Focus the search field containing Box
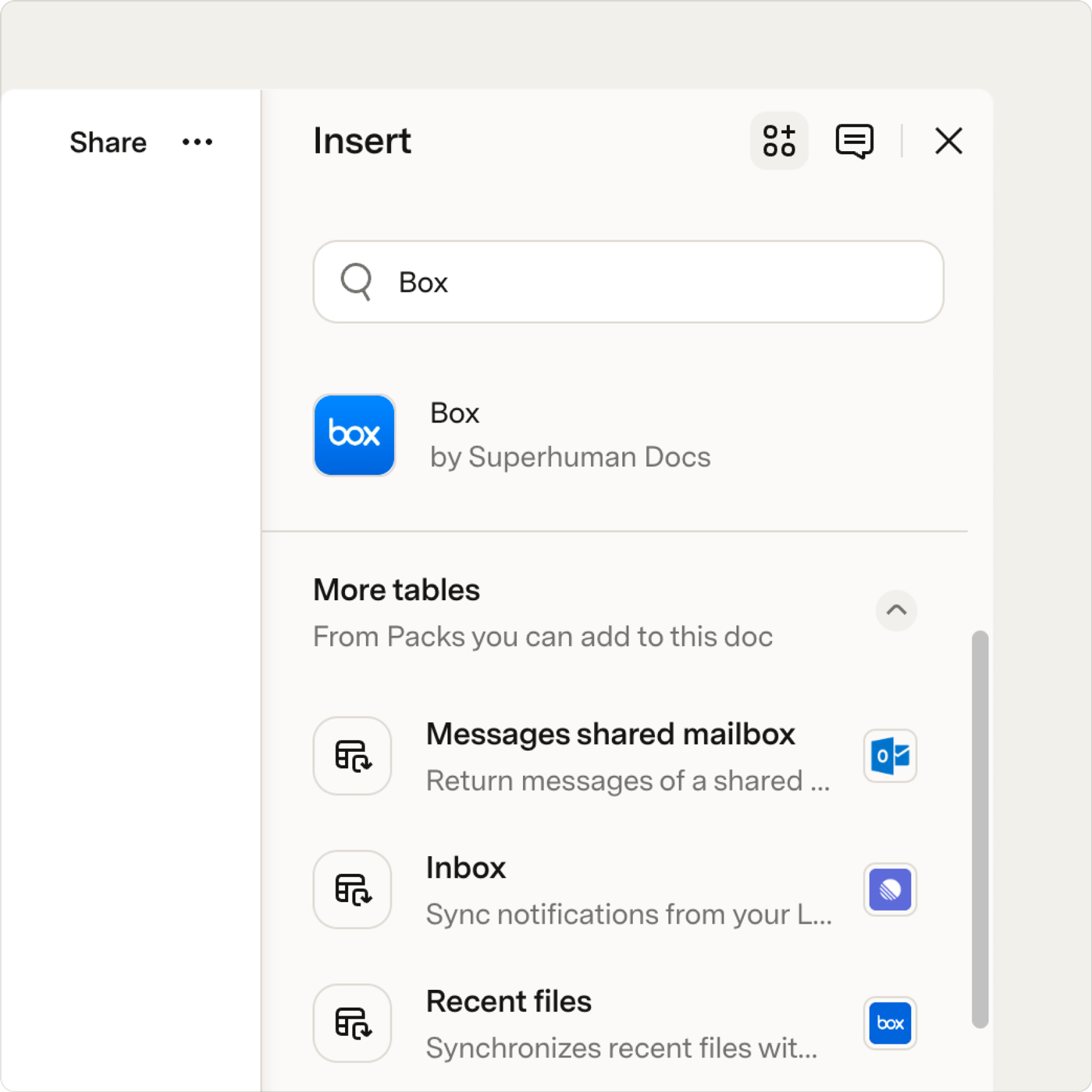The width and height of the screenshot is (1092, 1092). click(x=628, y=282)
